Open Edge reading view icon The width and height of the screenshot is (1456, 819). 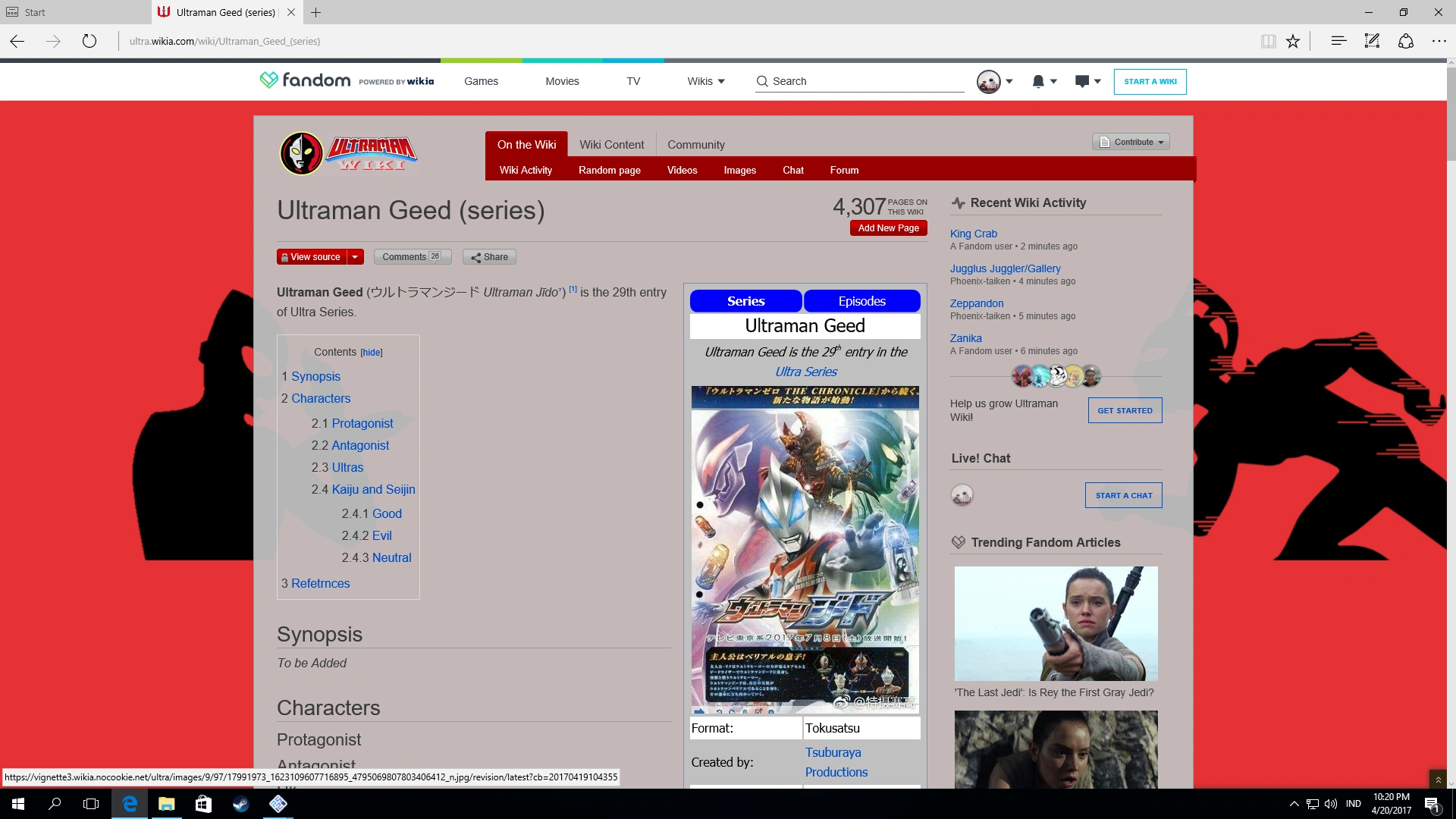[x=1268, y=41]
